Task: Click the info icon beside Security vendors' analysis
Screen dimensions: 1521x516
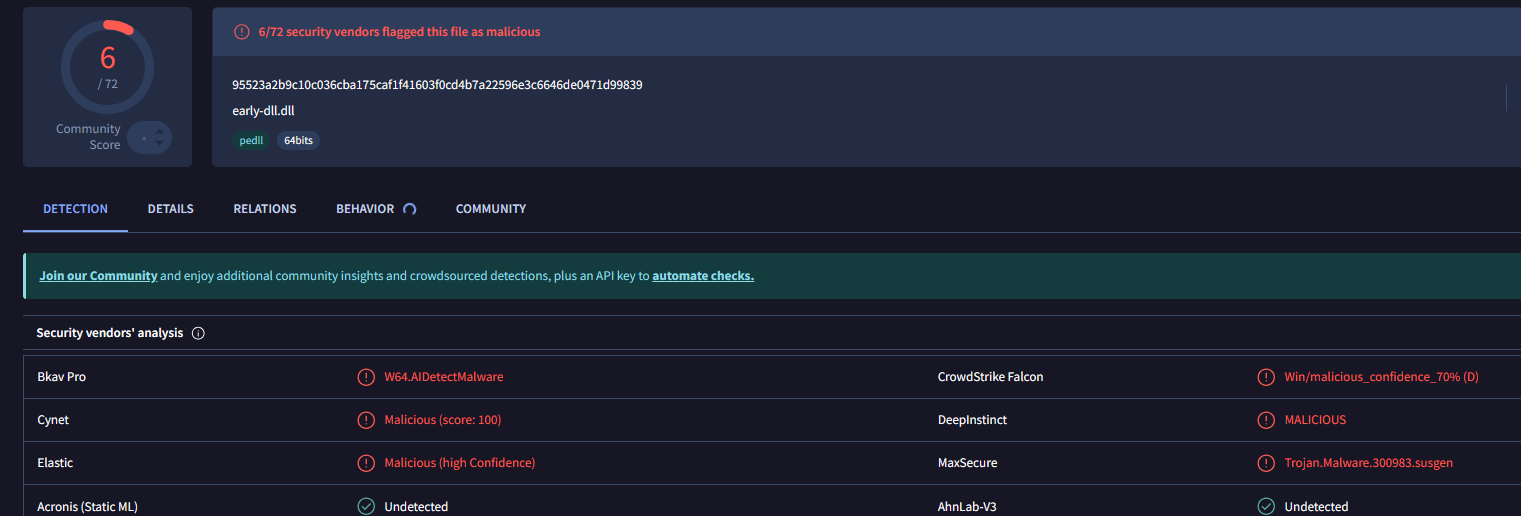Action: tap(198, 333)
